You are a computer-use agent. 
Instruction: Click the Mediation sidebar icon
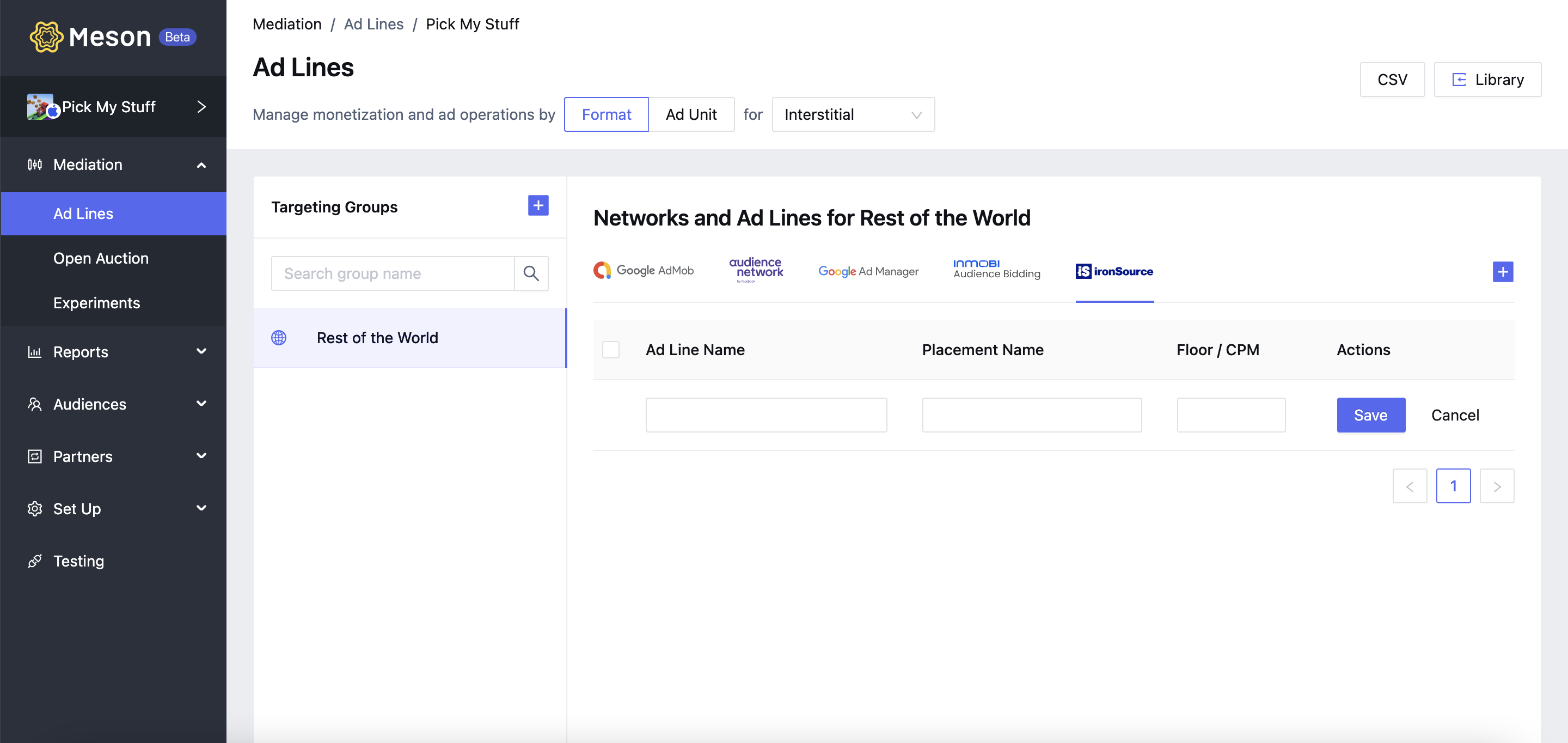pyautogui.click(x=35, y=165)
